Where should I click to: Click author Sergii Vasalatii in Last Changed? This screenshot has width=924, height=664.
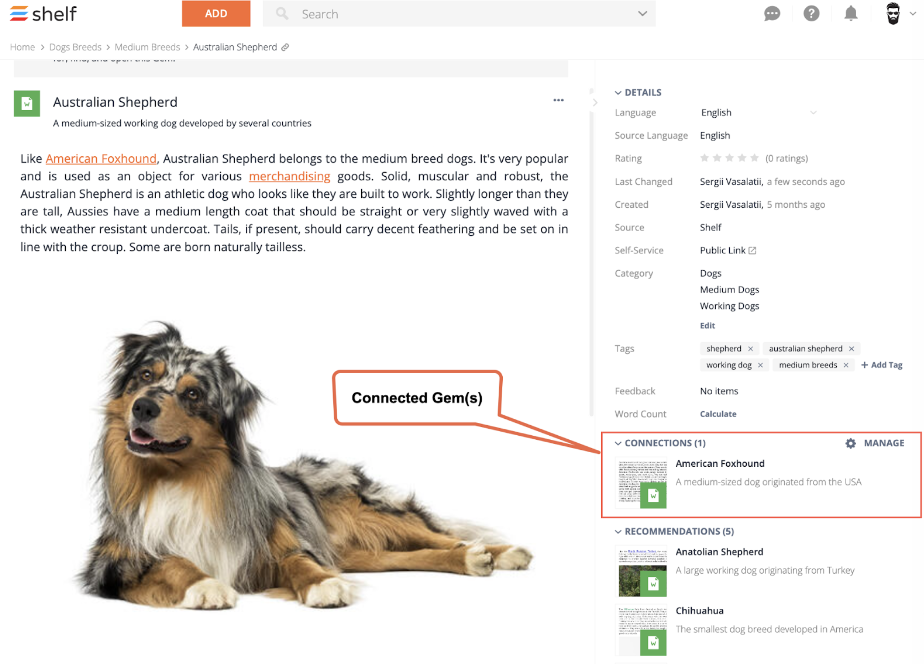[731, 181]
